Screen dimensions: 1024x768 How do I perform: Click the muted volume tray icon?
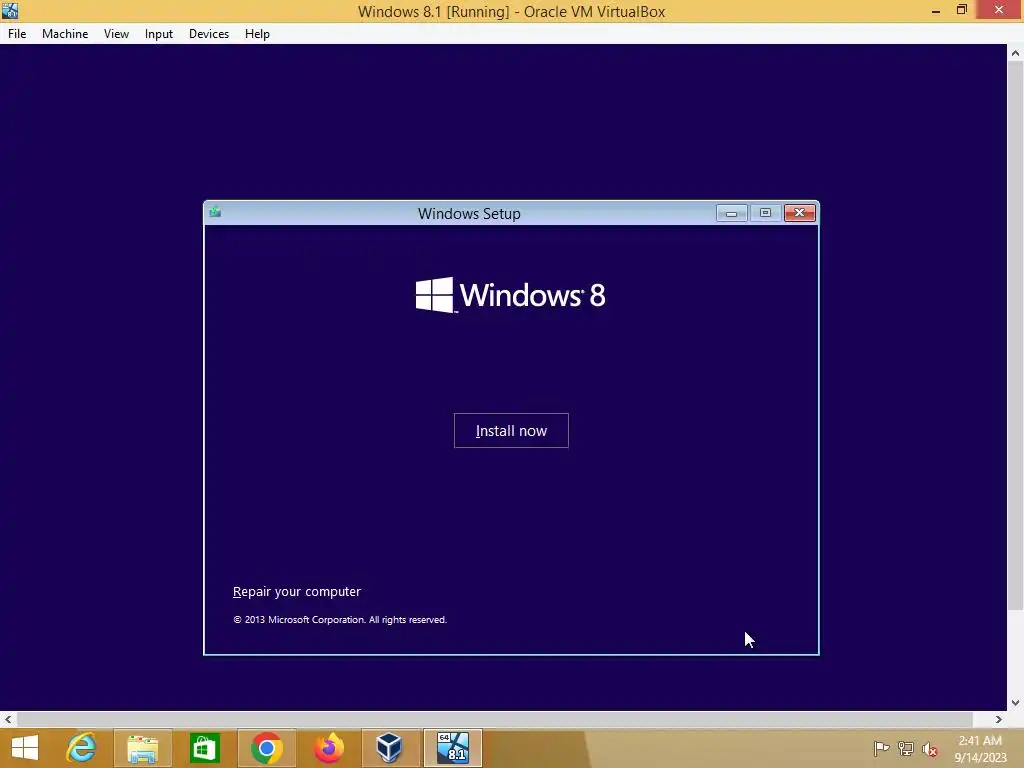point(930,748)
